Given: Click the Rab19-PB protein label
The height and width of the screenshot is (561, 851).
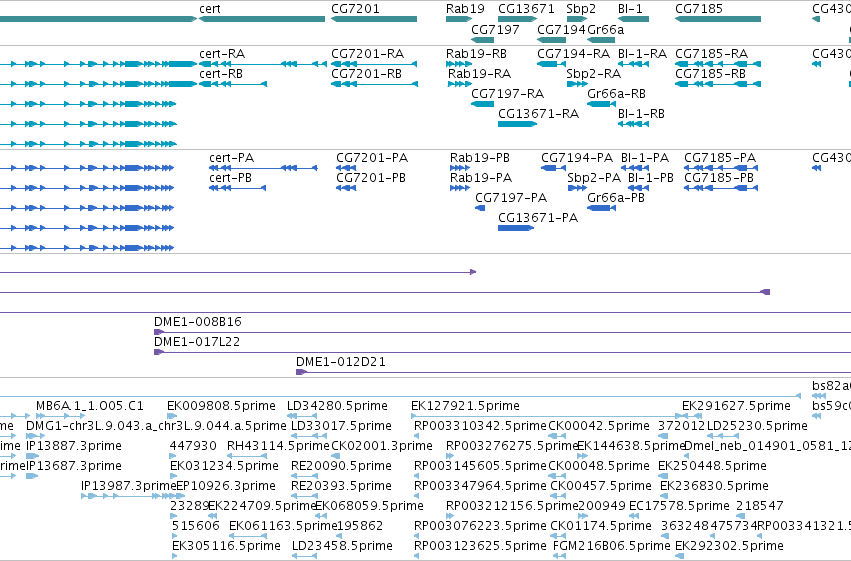Looking at the screenshot, I should [x=480, y=158].
